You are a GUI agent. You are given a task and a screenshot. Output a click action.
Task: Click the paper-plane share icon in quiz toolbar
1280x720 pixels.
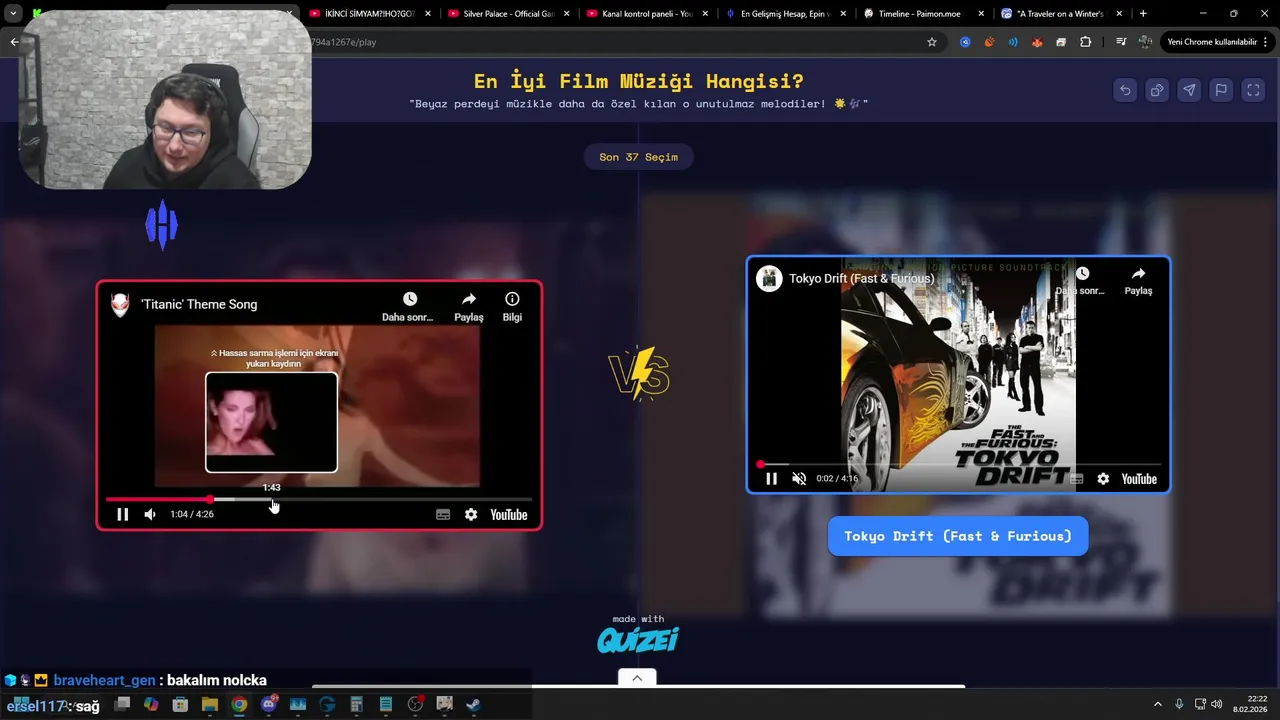click(1189, 90)
